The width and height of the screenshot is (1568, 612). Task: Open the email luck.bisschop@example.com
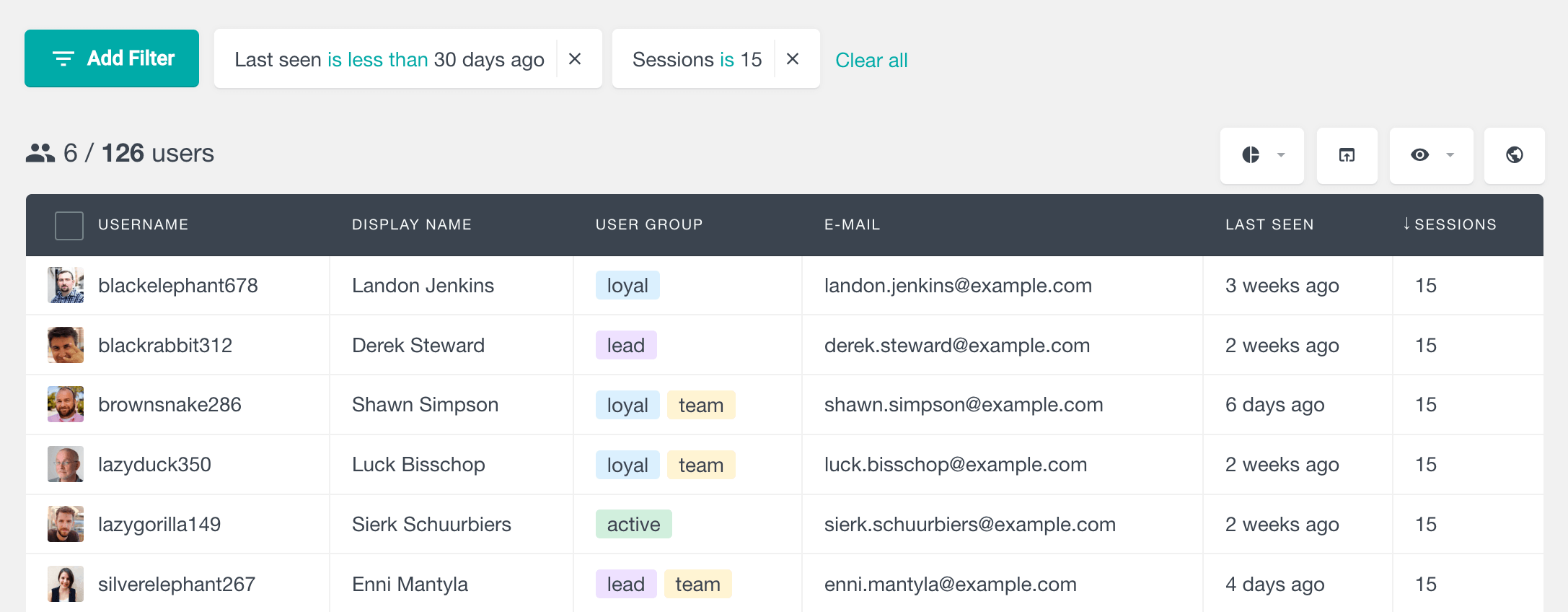[955, 465]
